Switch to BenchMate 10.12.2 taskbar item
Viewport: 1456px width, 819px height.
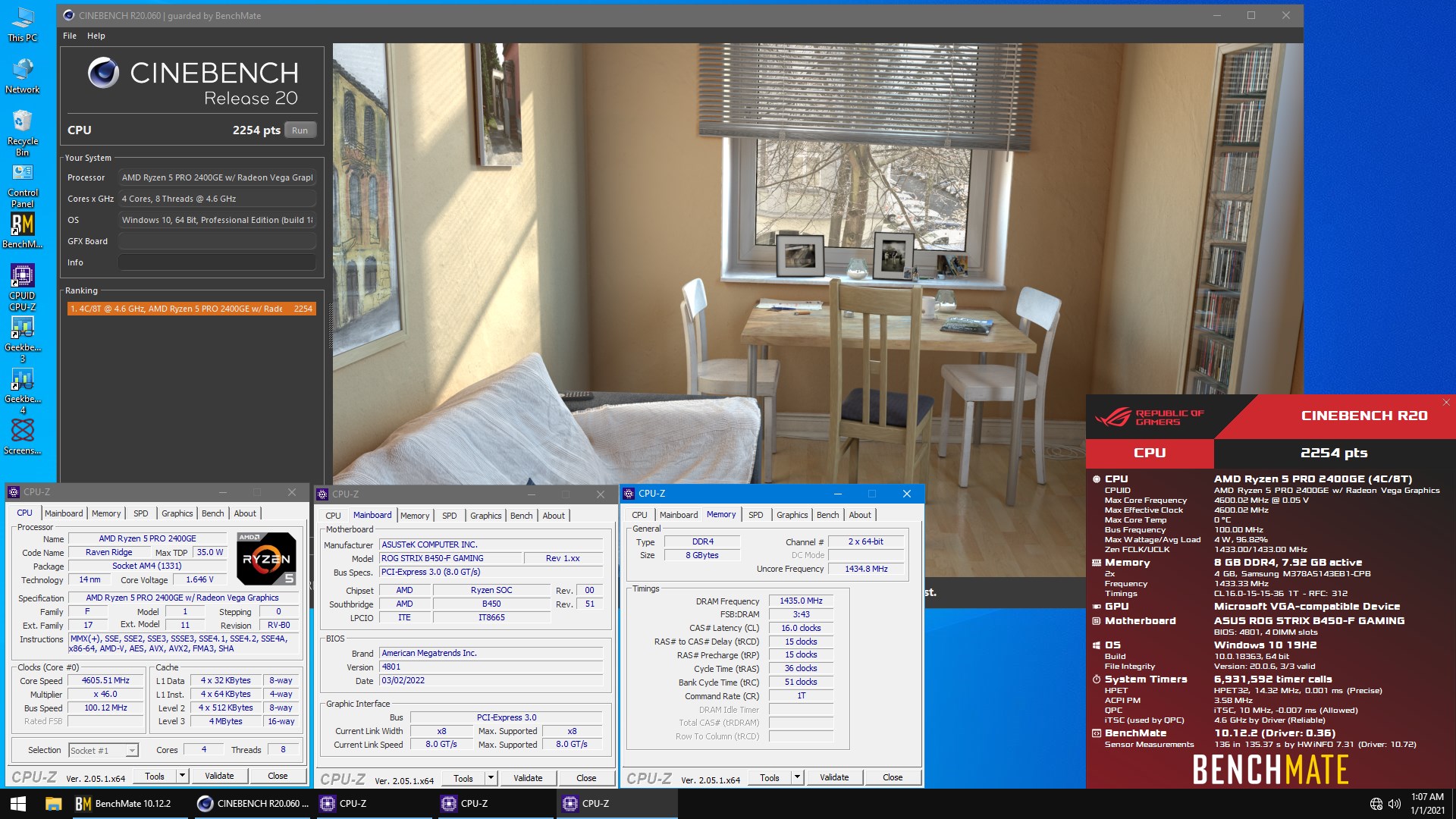coord(129,804)
